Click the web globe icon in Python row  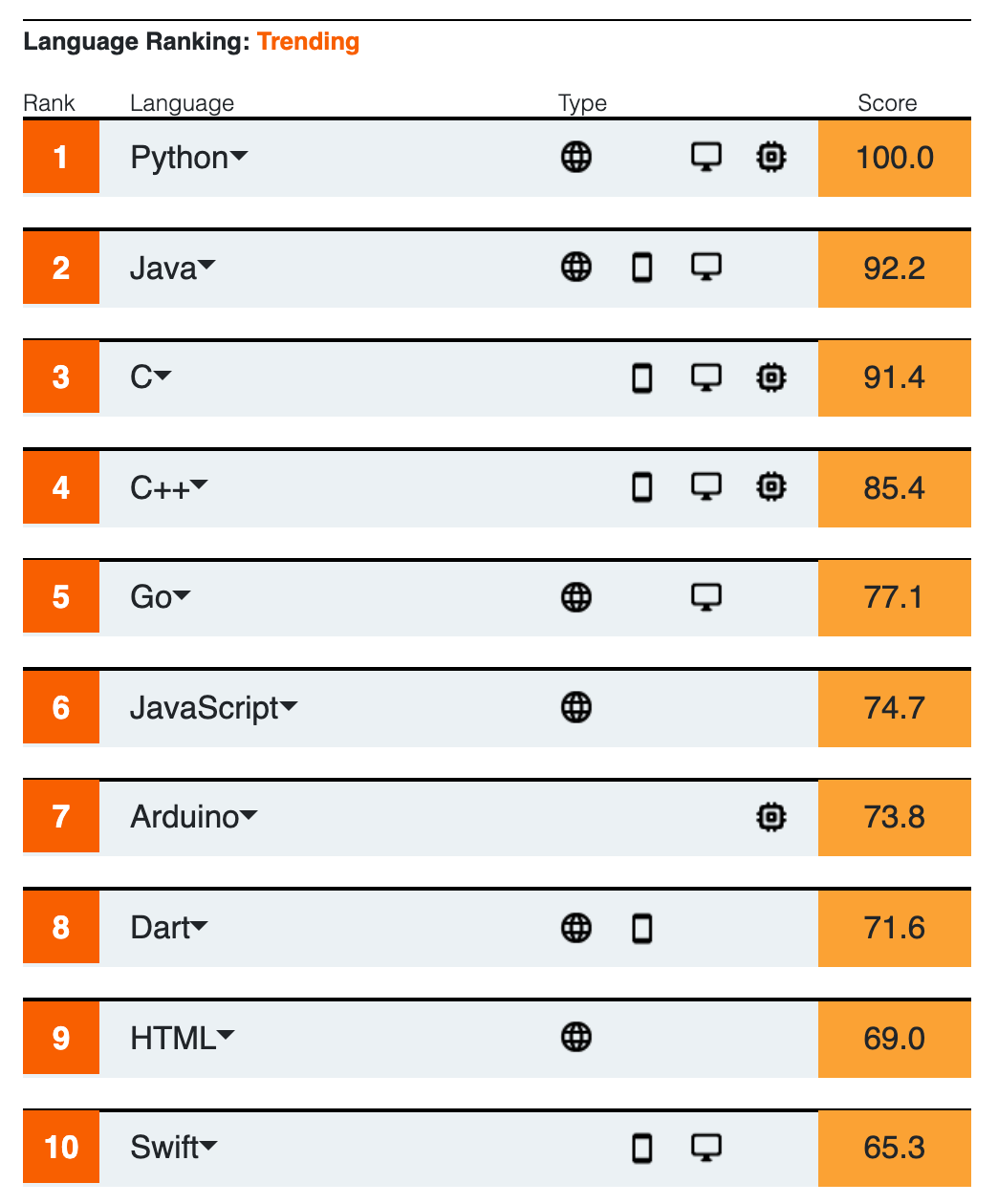(576, 157)
